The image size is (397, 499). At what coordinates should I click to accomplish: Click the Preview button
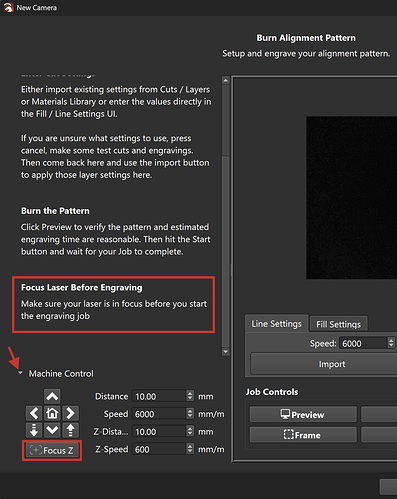click(x=303, y=414)
